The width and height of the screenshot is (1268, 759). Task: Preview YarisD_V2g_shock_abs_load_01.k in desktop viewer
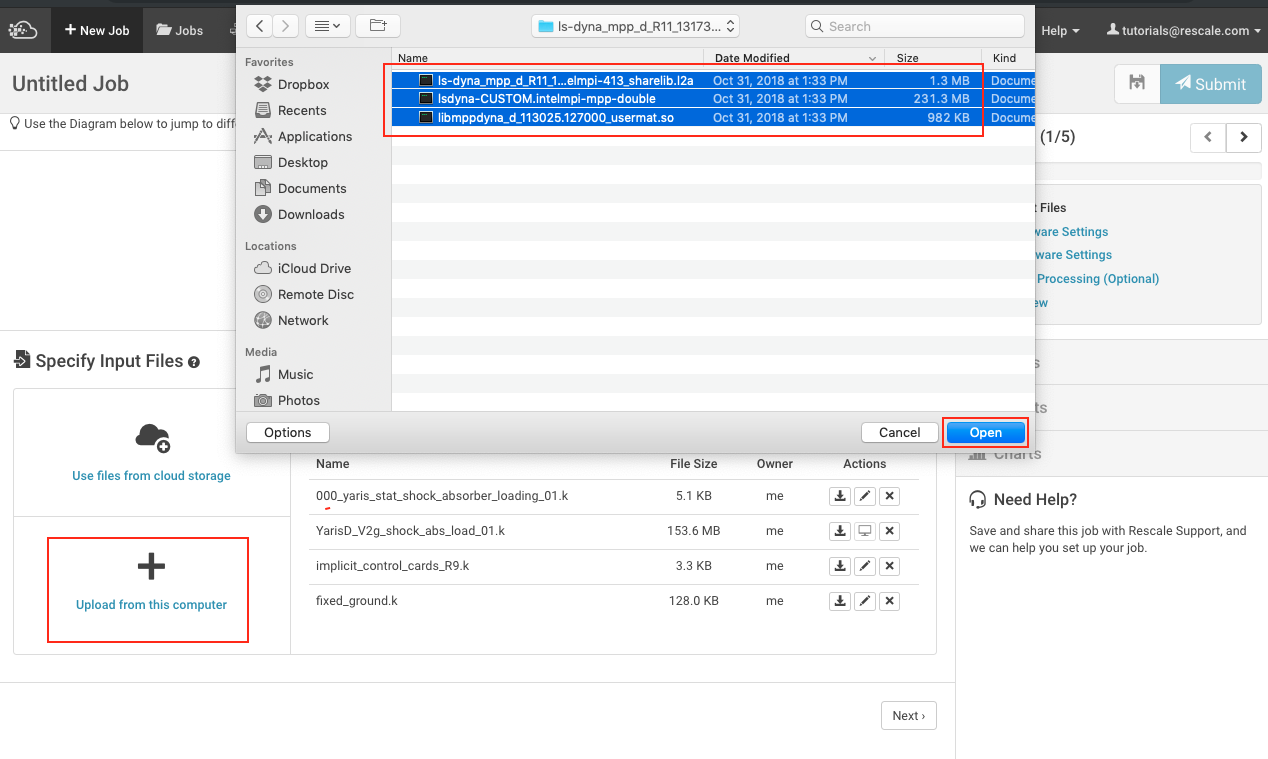[x=865, y=531]
